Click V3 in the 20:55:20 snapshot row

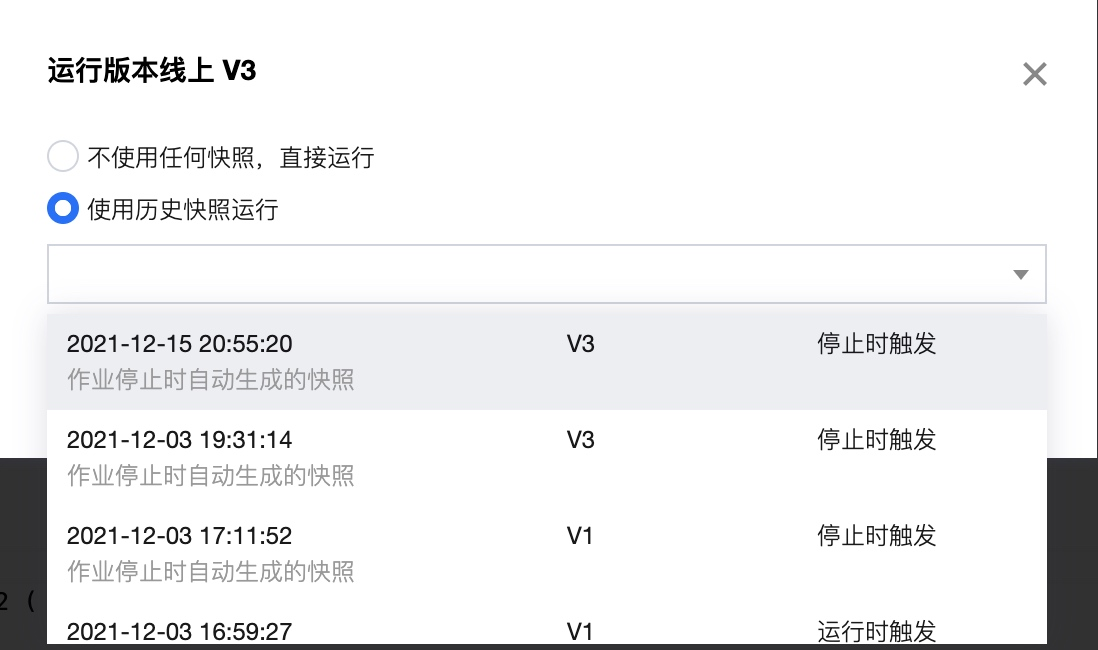pyautogui.click(x=580, y=344)
